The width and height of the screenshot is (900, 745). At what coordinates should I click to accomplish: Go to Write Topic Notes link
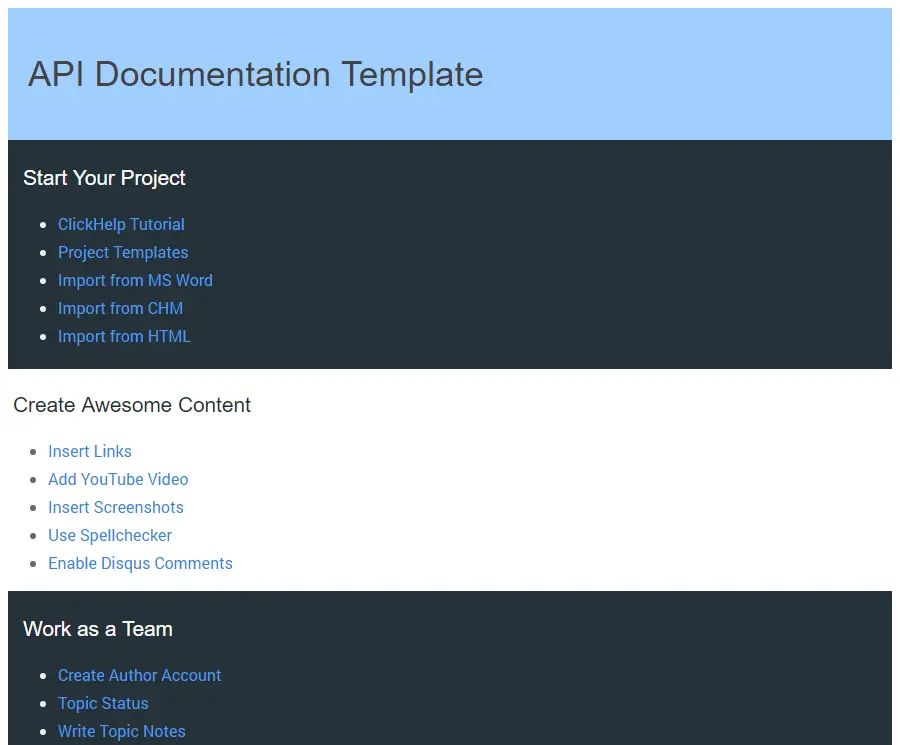[x=121, y=732]
